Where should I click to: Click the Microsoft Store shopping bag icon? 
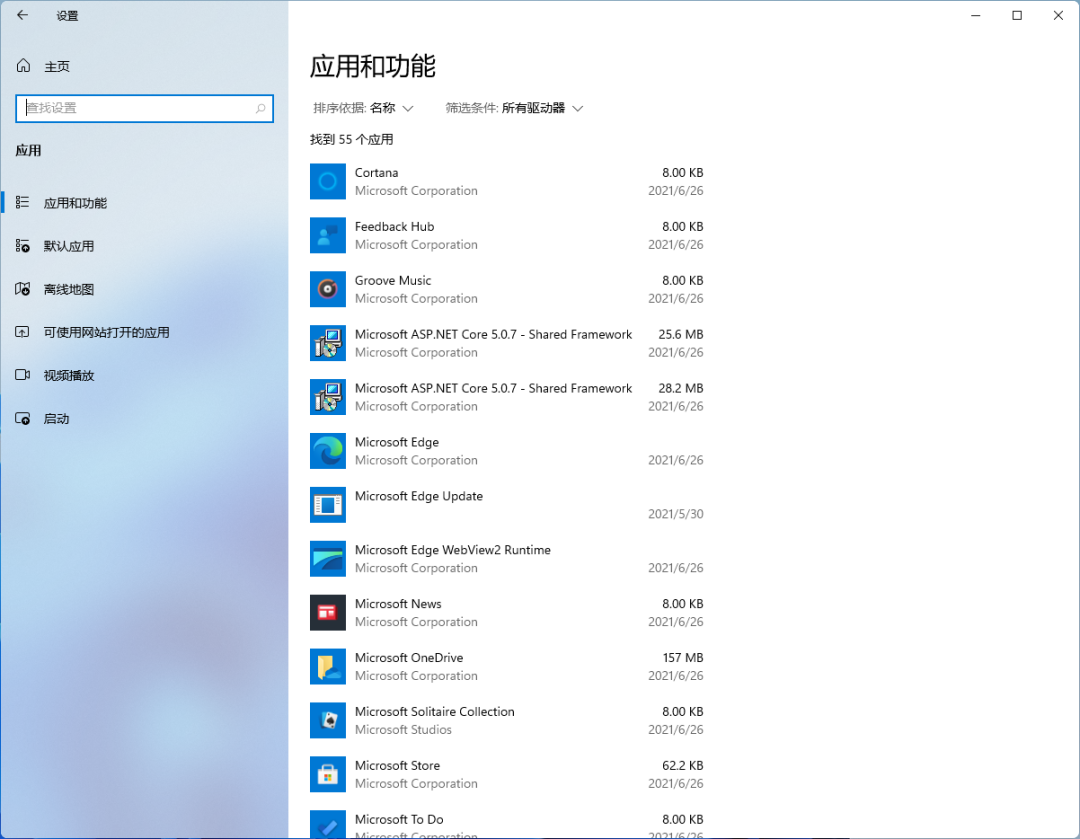coord(327,774)
